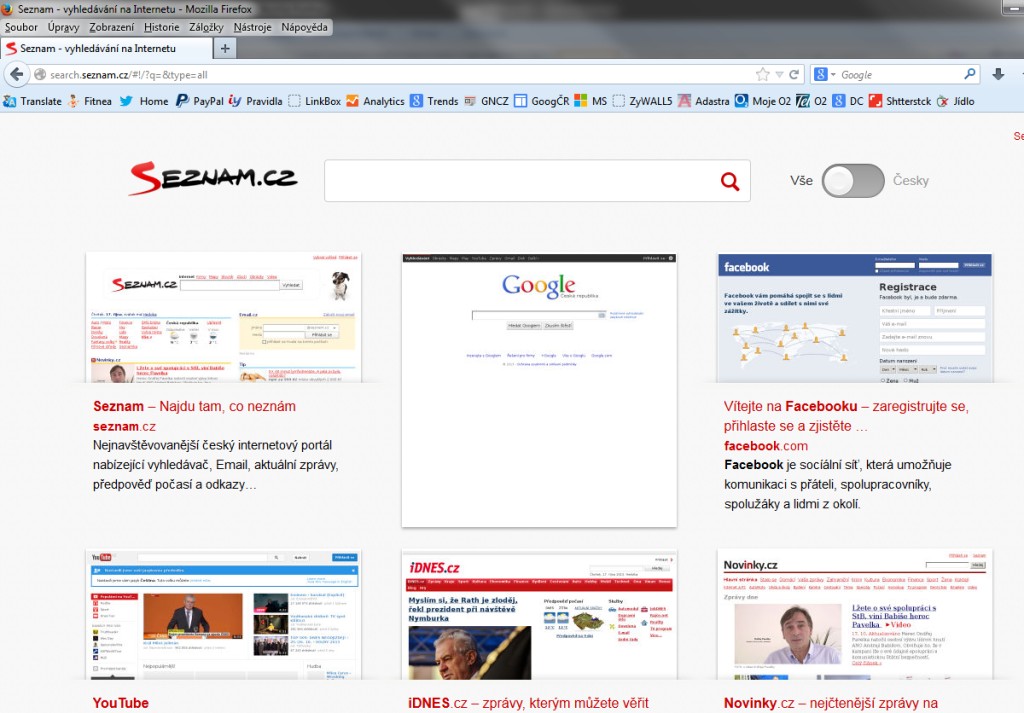
Task: Open the Adastra bookmark
Action: point(703,101)
